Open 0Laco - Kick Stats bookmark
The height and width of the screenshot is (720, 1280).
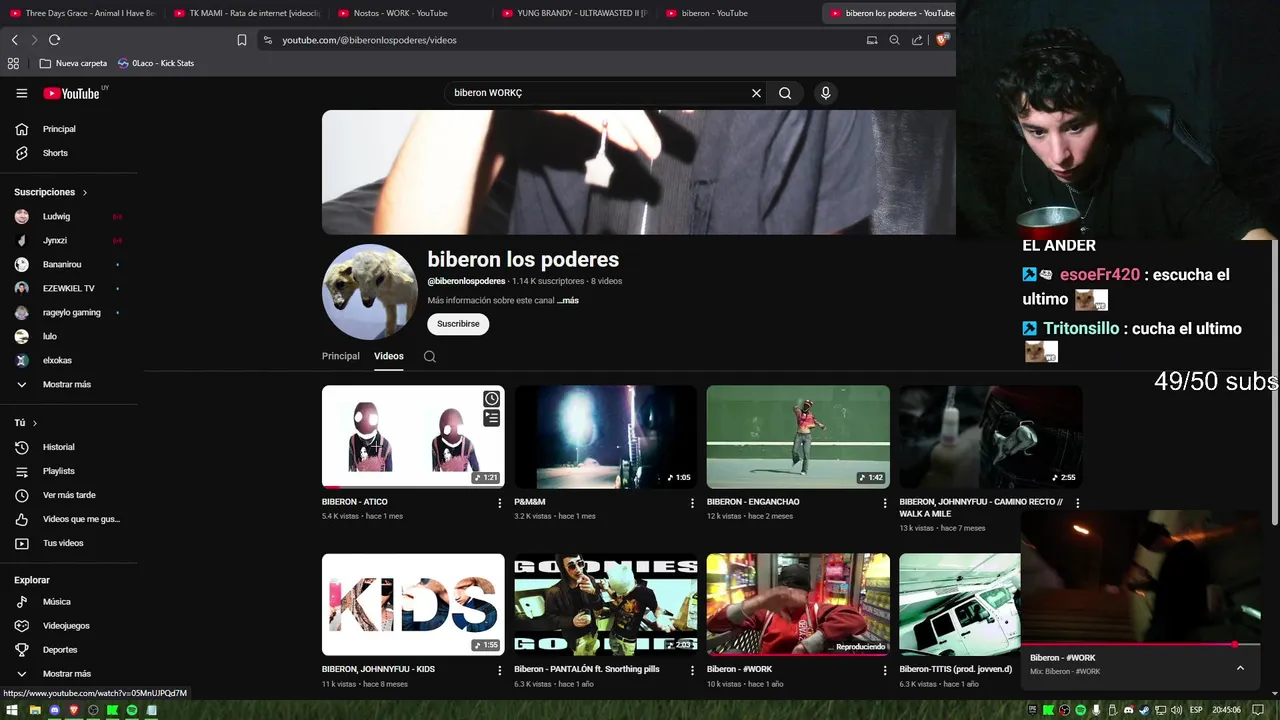(156, 63)
